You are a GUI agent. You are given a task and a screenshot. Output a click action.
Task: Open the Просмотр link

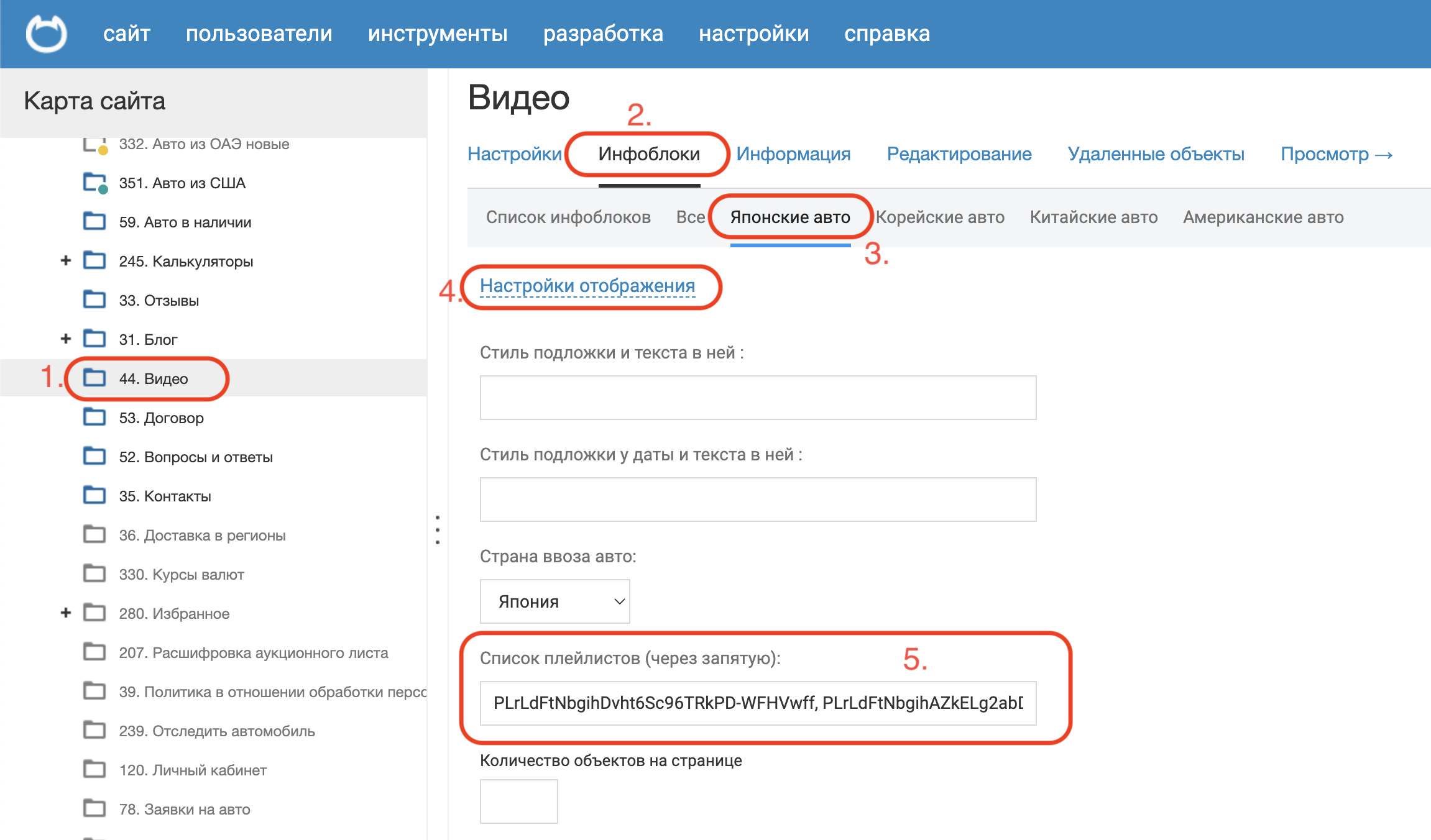[x=1337, y=154]
